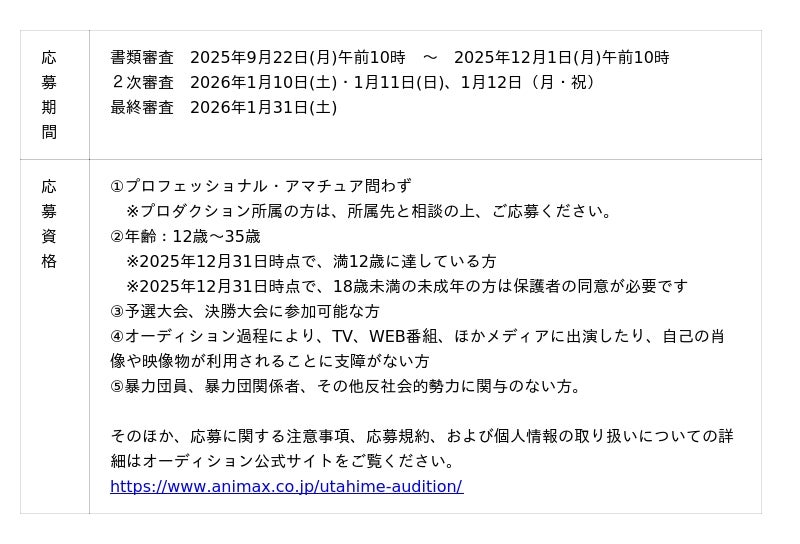
Task: Click the start date 2025年9月22日(月)午前10時
Action: [x=298, y=57]
